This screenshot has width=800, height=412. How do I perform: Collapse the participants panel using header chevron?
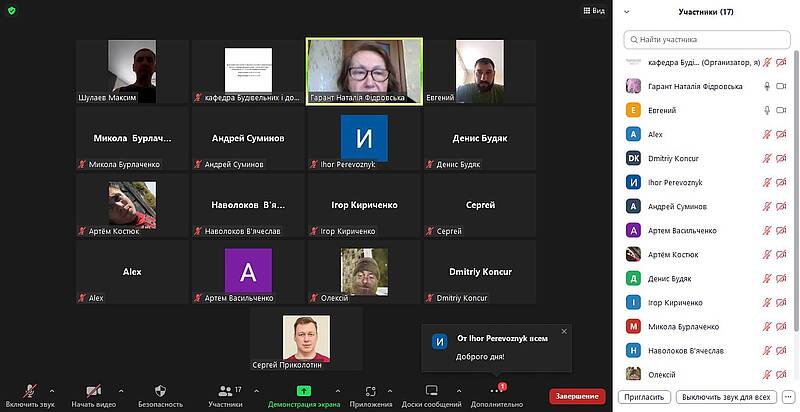click(x=626, y=12)
